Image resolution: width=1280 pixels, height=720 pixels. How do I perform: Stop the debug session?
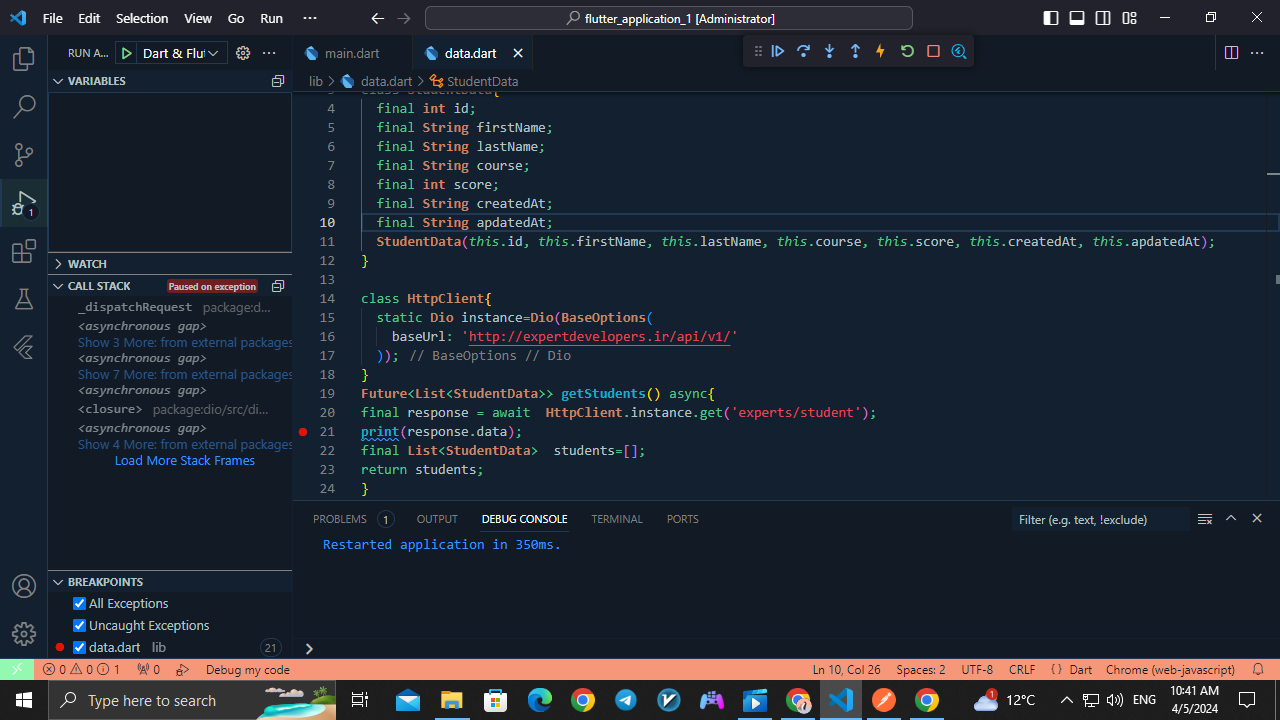[933, 51]
